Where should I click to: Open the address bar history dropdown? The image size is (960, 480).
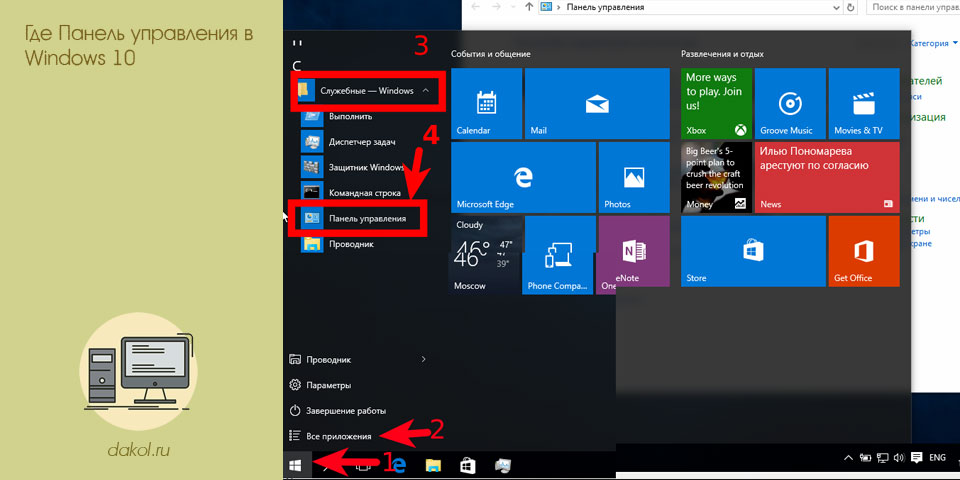(x=836, y=7)
